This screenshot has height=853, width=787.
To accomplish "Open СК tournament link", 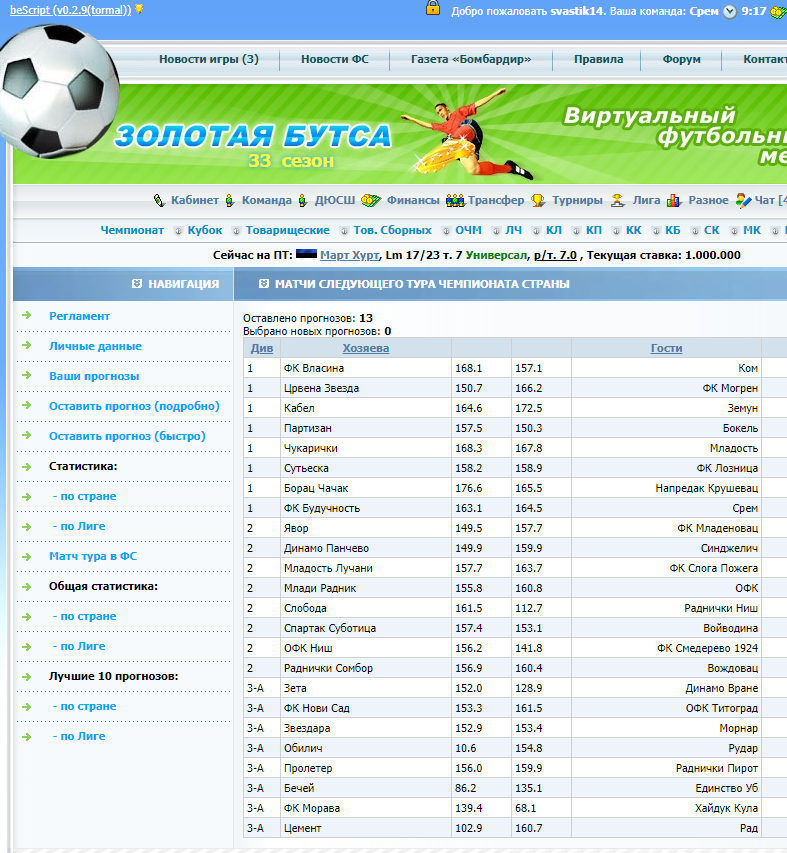I will 712,230.
